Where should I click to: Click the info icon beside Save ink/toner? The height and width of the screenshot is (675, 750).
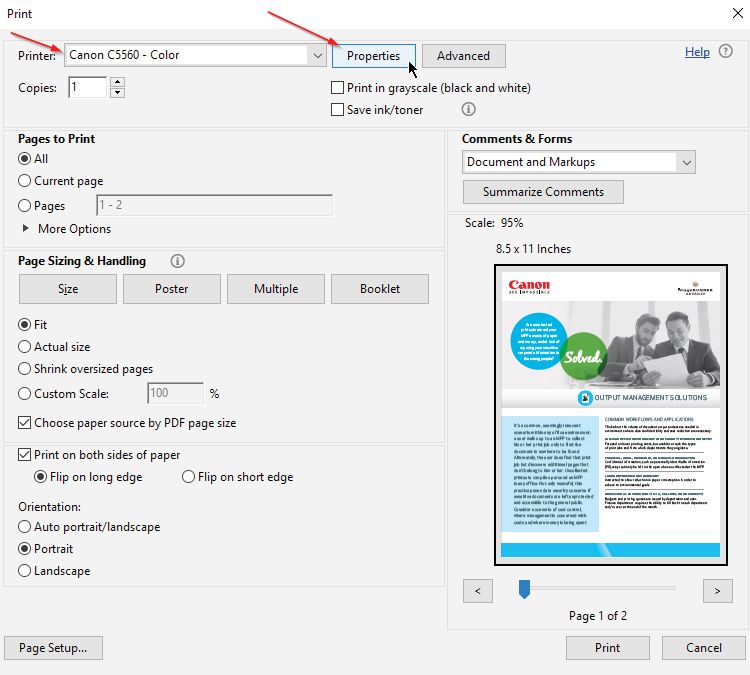click(x=468, y=110)
